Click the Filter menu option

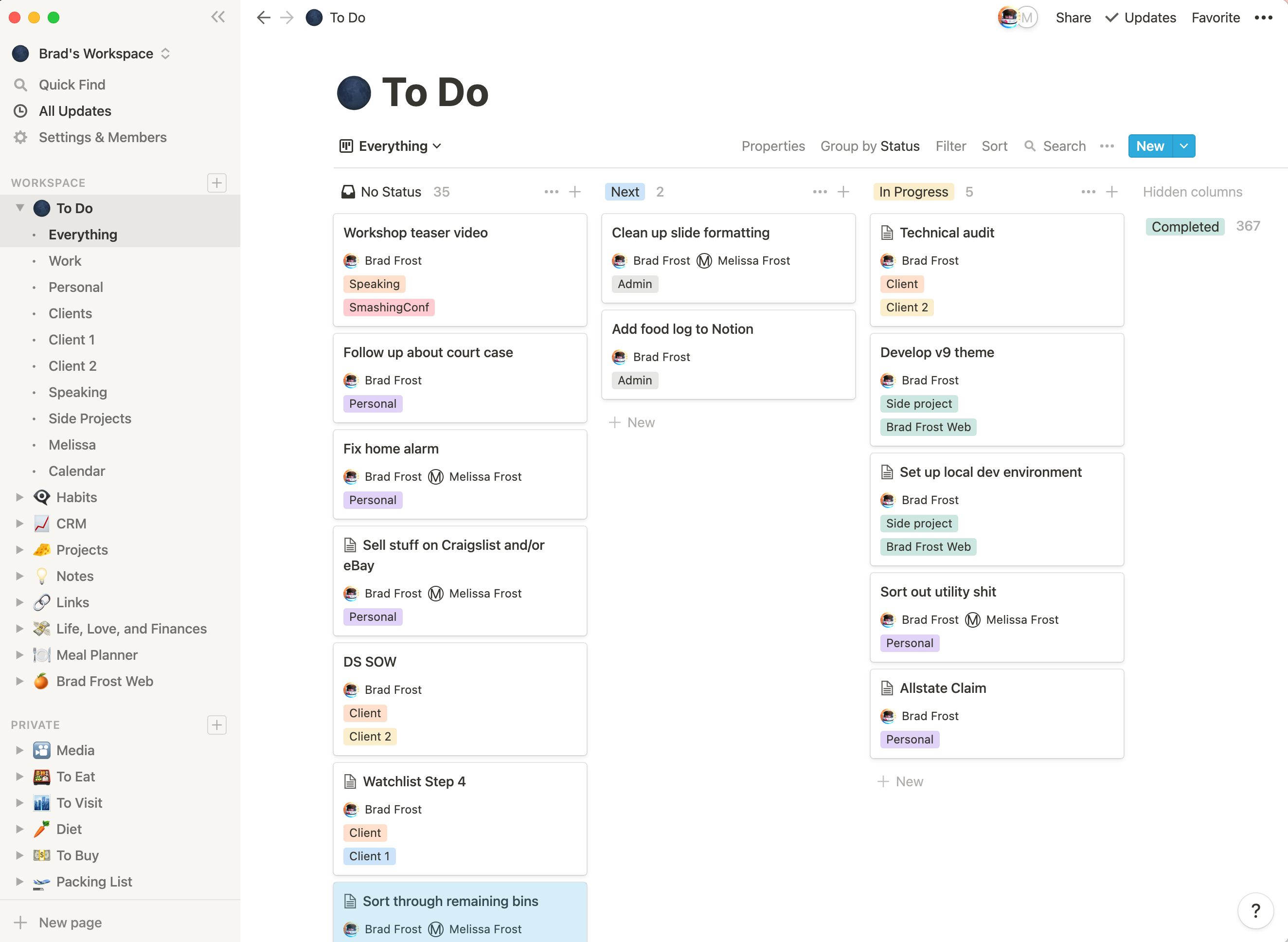click(x=949, y=146)
